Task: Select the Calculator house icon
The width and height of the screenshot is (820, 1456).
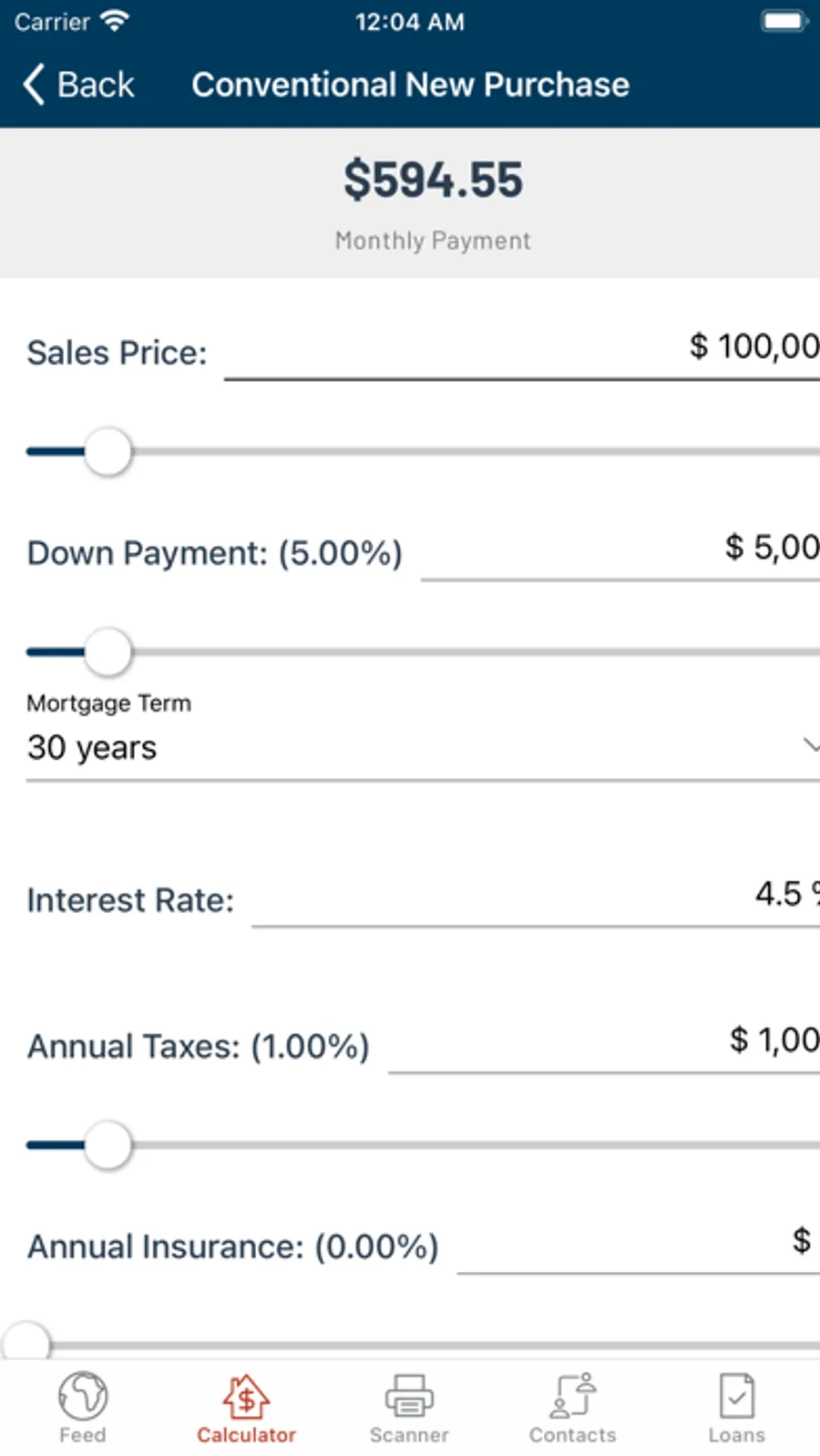Action: pyautogui.click(x=246, y=1396)
